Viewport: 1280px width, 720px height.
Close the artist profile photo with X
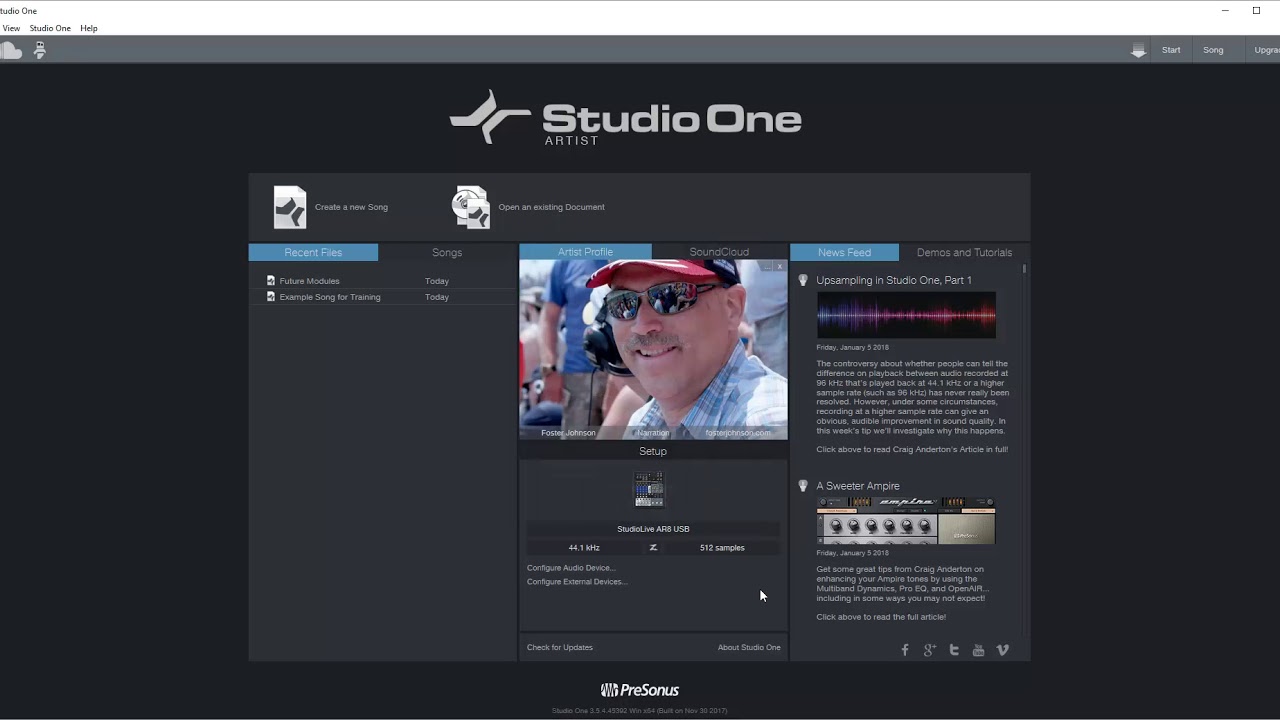point(780,266)
